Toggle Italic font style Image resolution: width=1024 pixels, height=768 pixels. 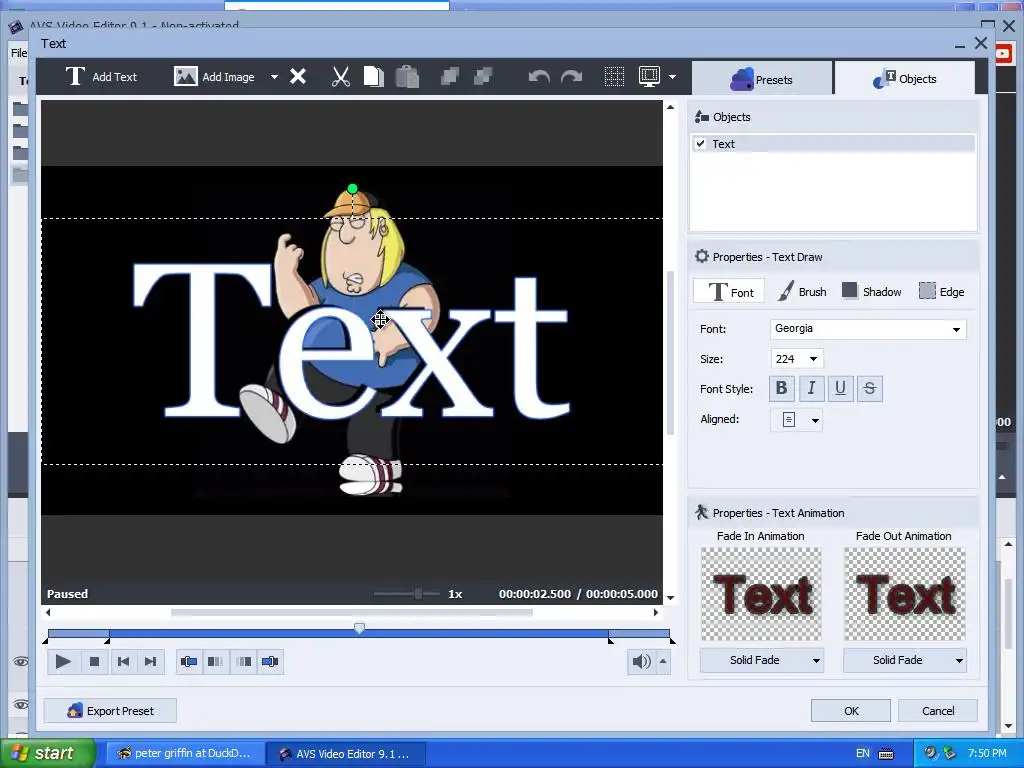pyautogui.click(x=811, y=389)
